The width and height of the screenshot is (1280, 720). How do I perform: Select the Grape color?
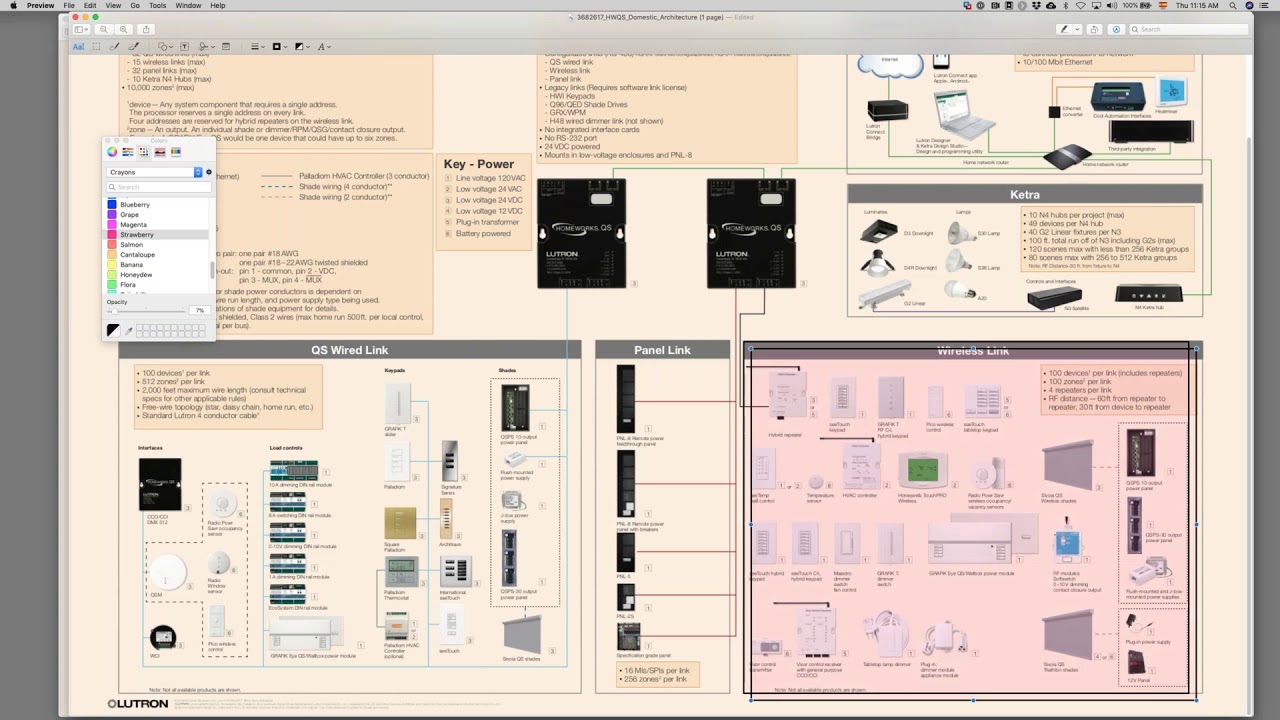pos(157,215)
